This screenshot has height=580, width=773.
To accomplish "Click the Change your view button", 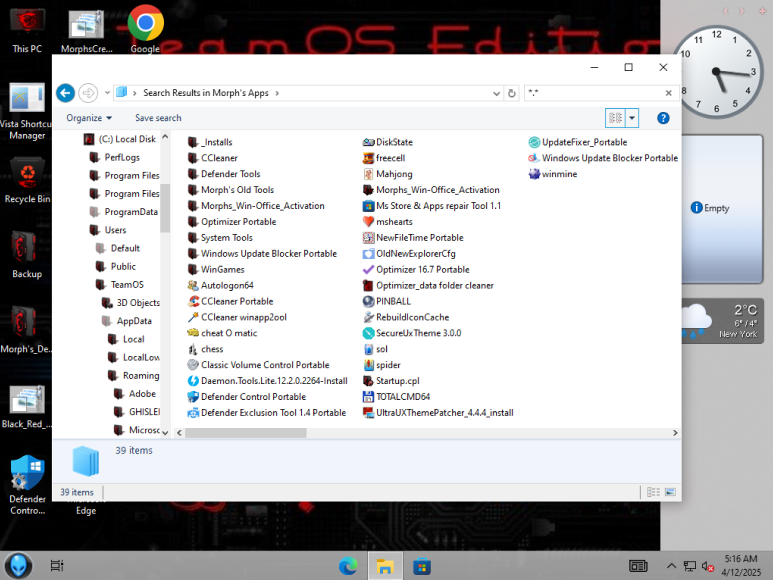I will pyautogui.click(x=615, y=118).
